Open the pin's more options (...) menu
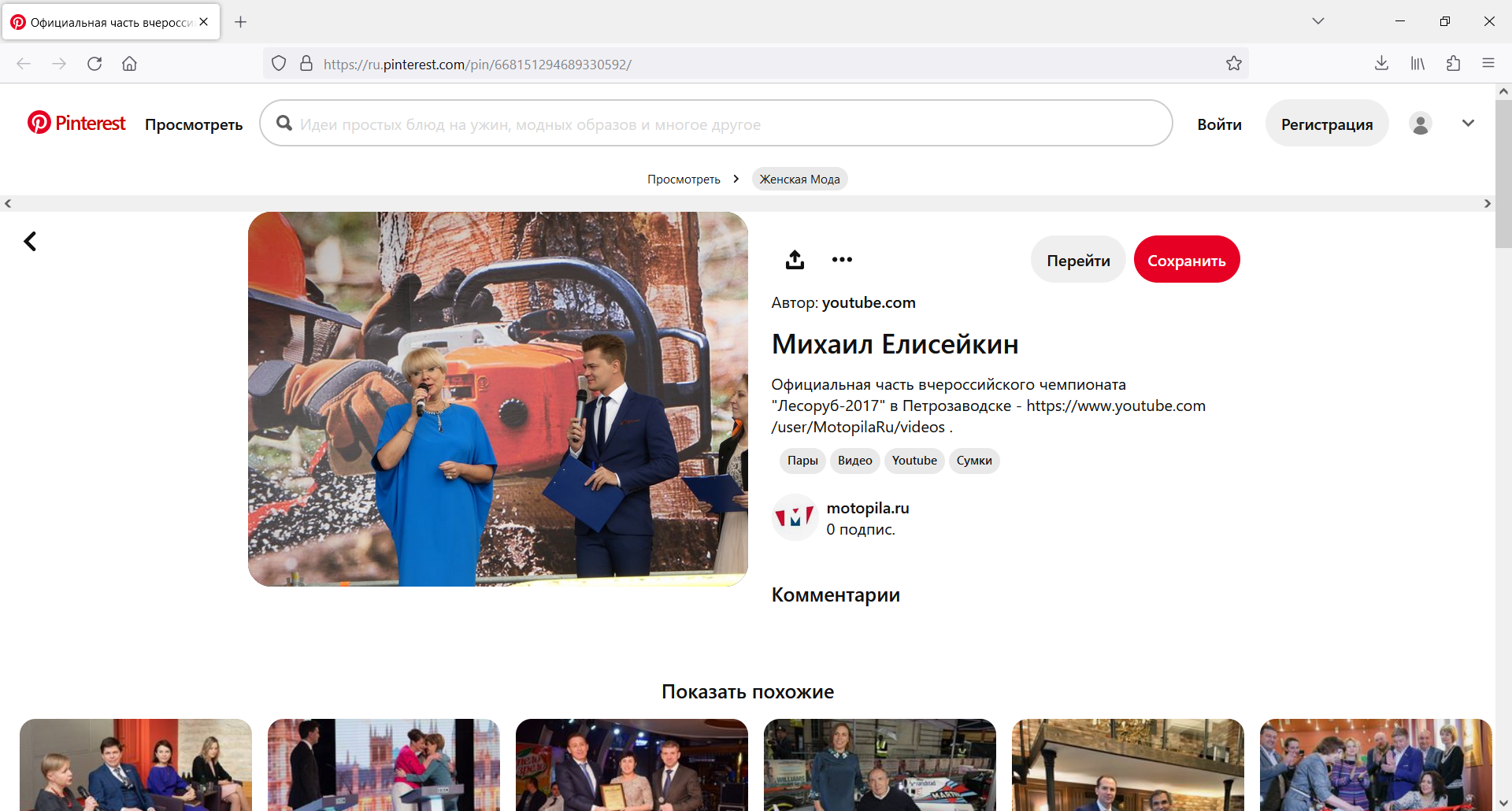The height and width of the screenshot is (811, 1512). (x=842, y=259)
